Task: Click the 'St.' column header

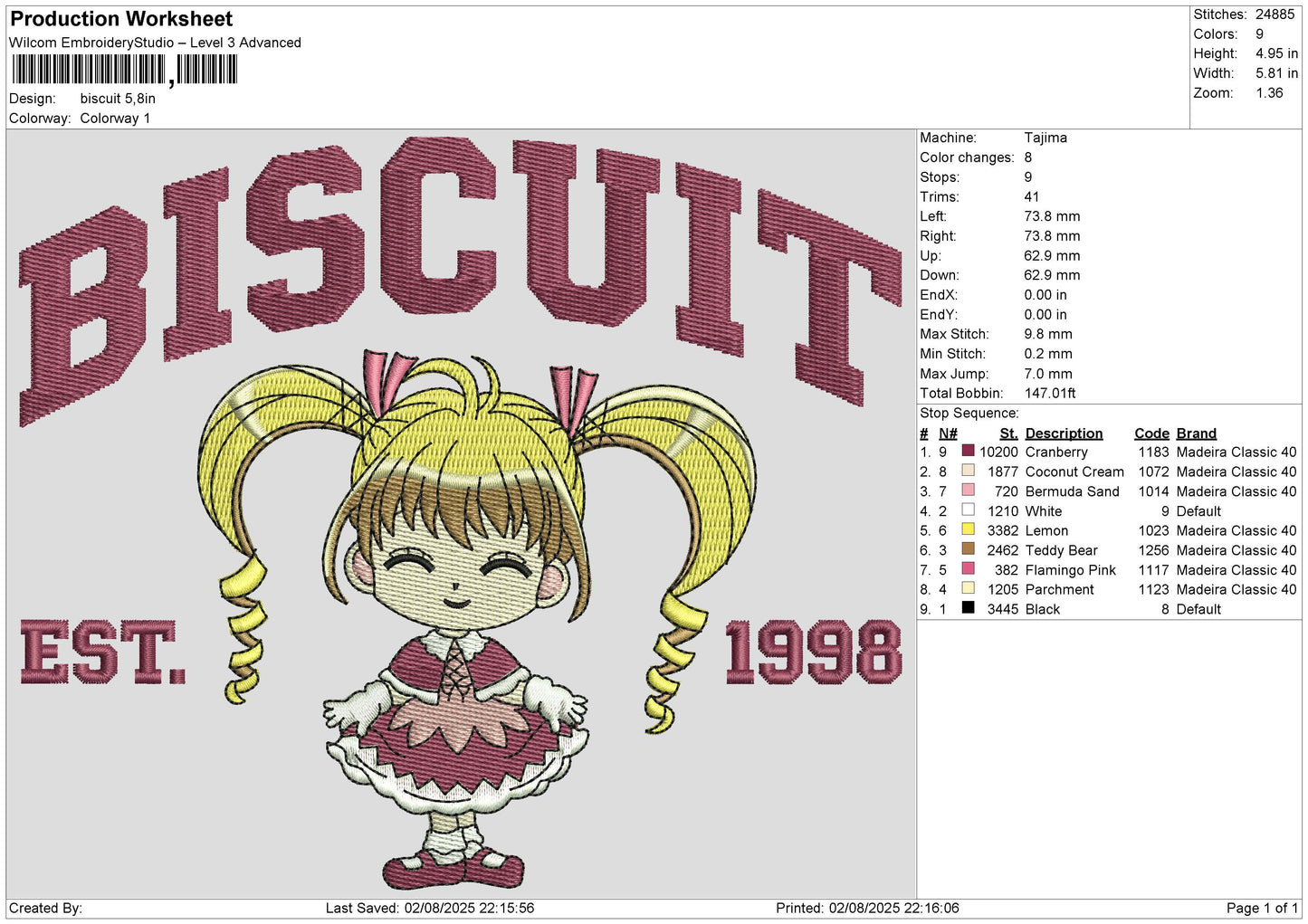Action: (x=1008, y=433)
